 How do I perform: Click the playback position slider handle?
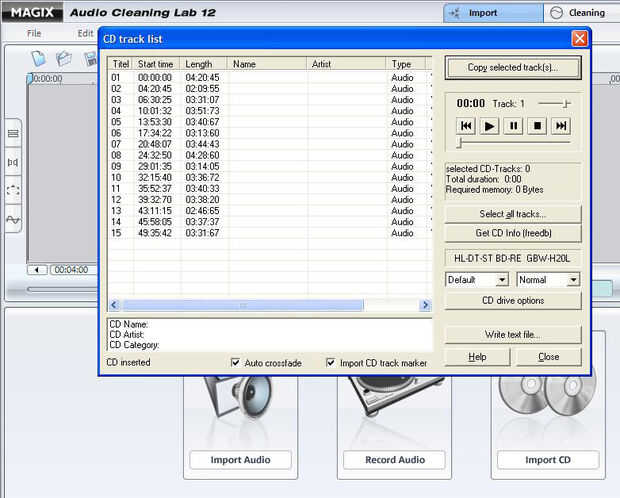tap(459, 143)
